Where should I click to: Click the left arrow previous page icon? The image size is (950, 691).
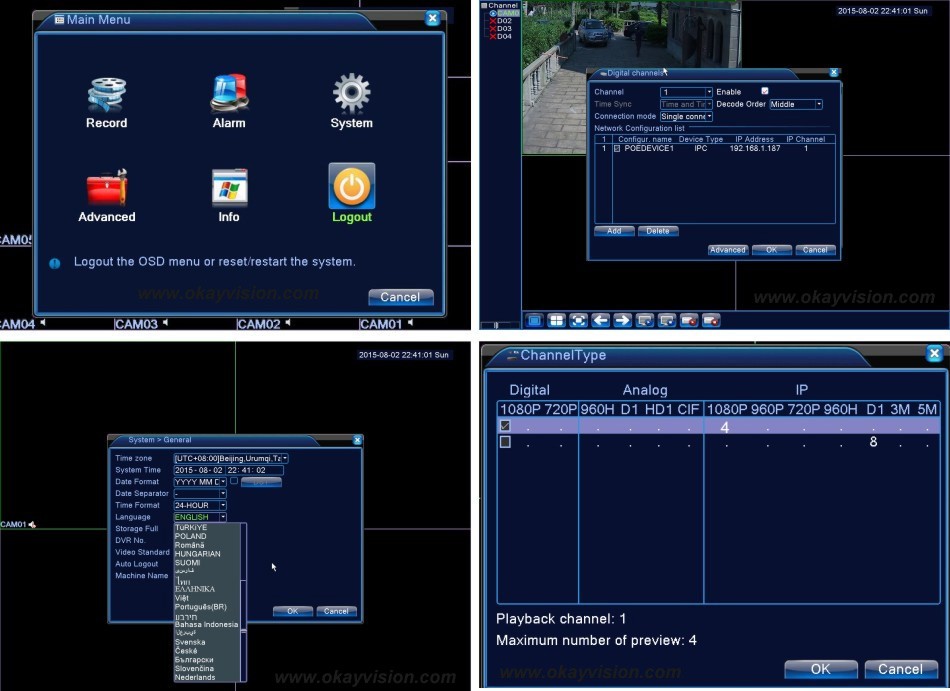tap(600, 320)
